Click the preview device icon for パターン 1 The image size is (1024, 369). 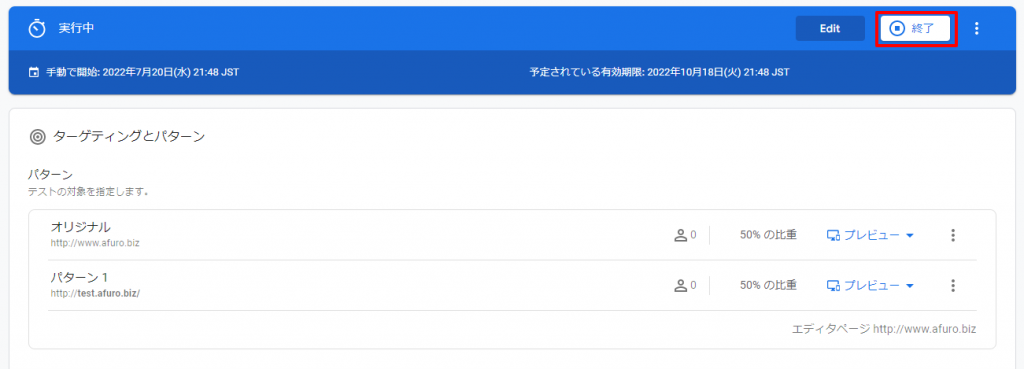[833, 285]
